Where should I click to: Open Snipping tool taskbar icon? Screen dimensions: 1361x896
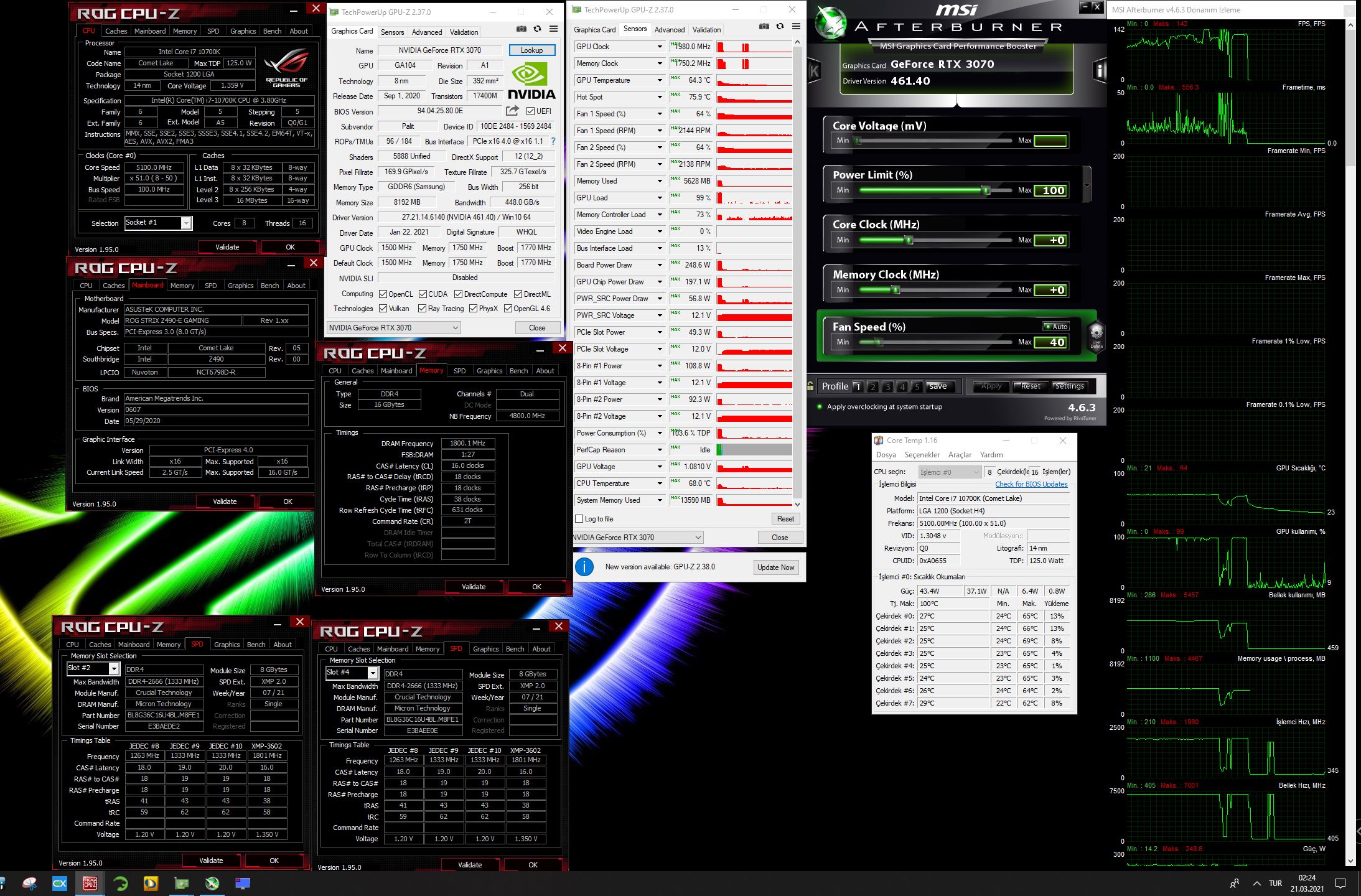pos(29,884)
